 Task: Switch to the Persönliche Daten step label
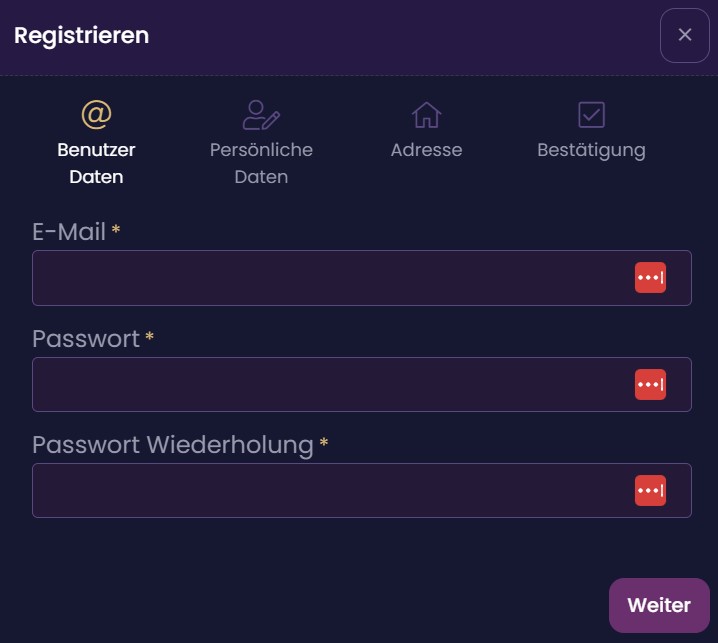[x=261, y=163]
